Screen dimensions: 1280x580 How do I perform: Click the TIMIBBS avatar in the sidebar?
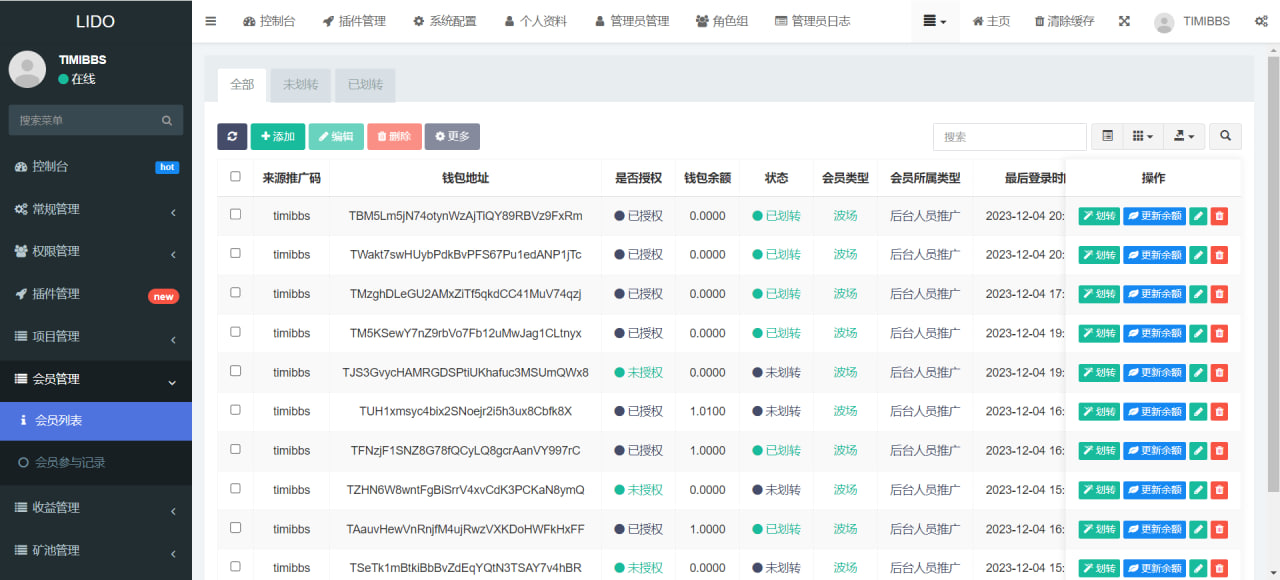[27, 69]
